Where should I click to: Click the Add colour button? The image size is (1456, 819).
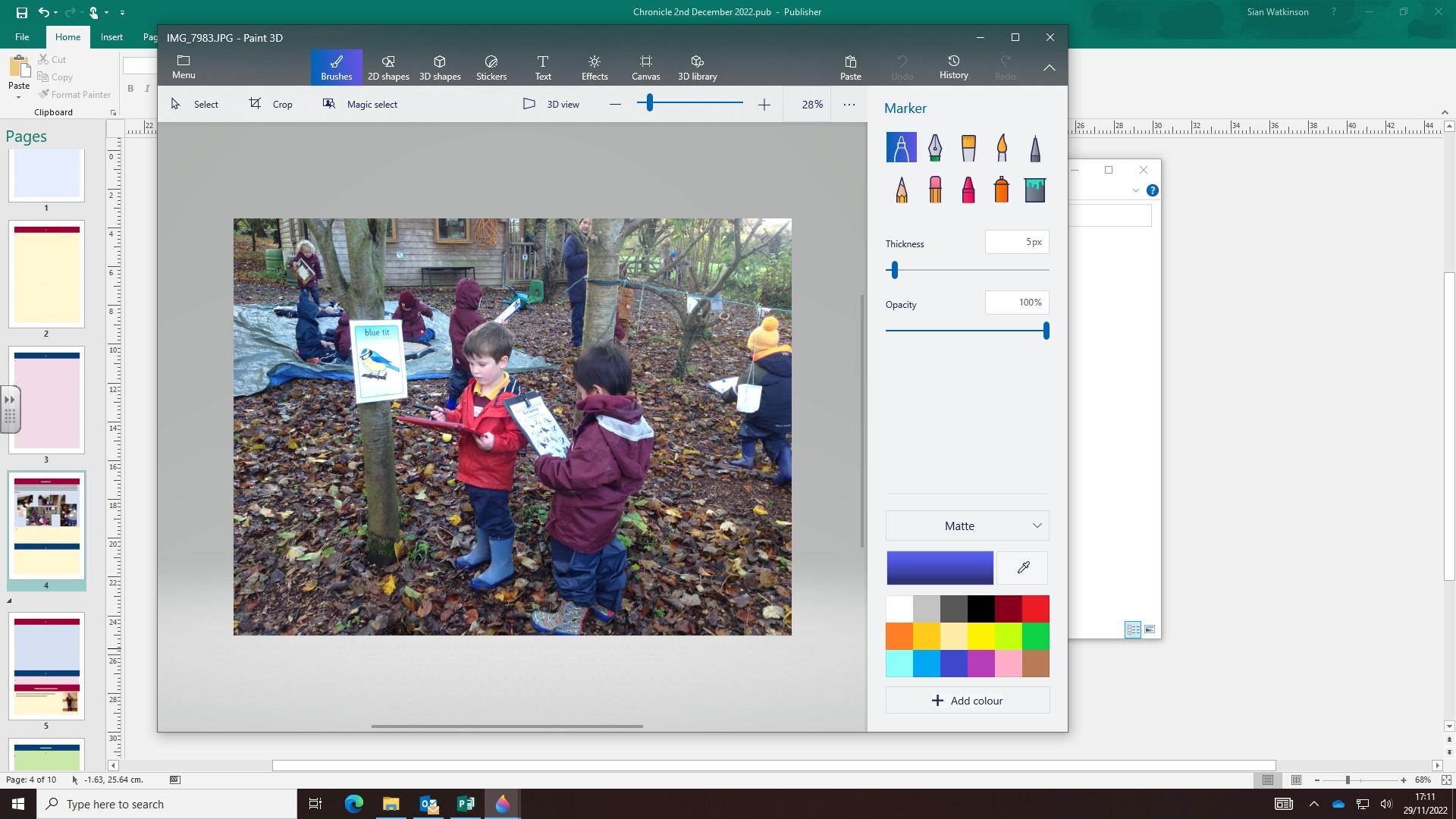(967, 700)
